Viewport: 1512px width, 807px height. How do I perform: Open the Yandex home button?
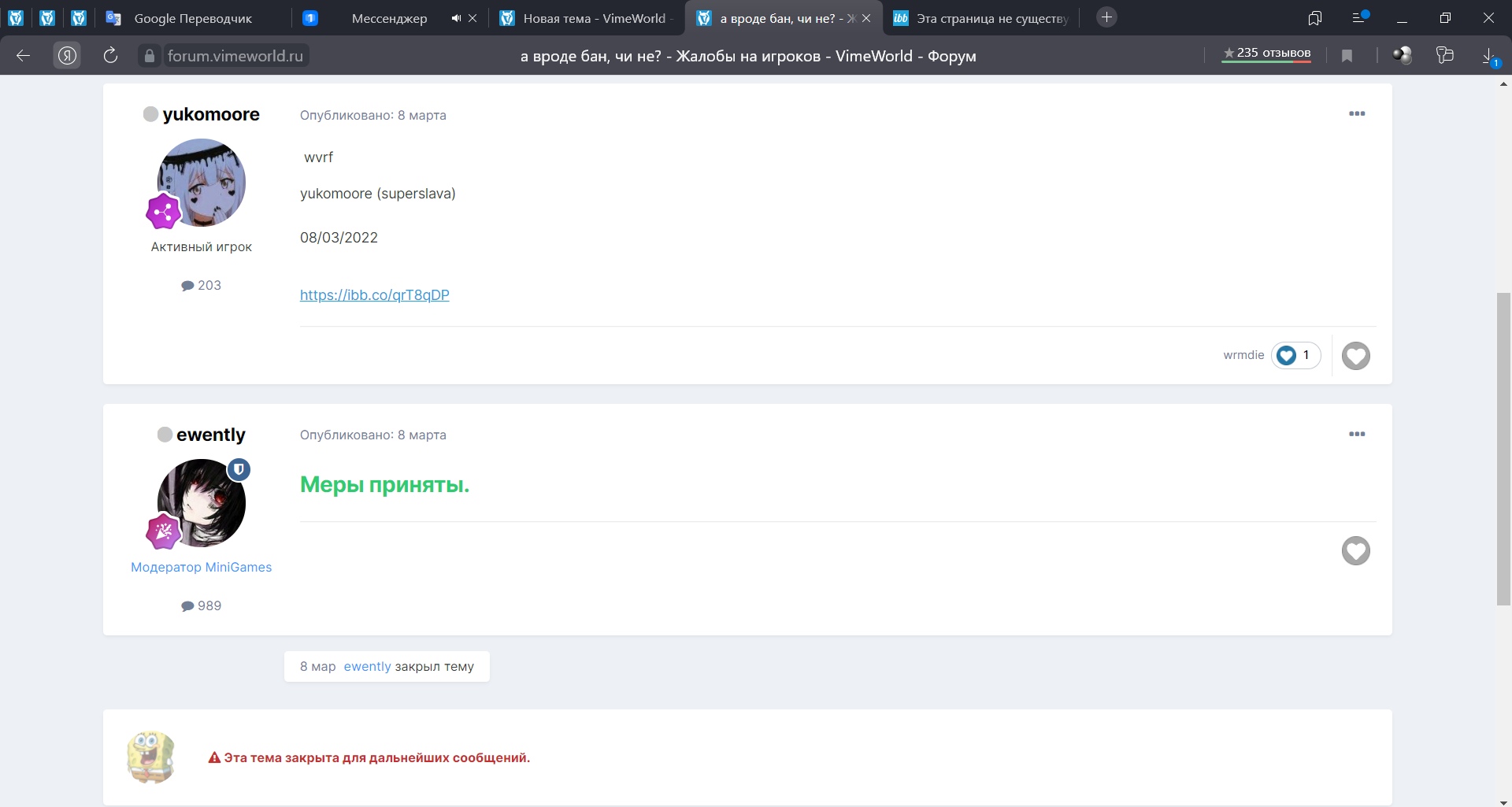(x=68, y=55)
